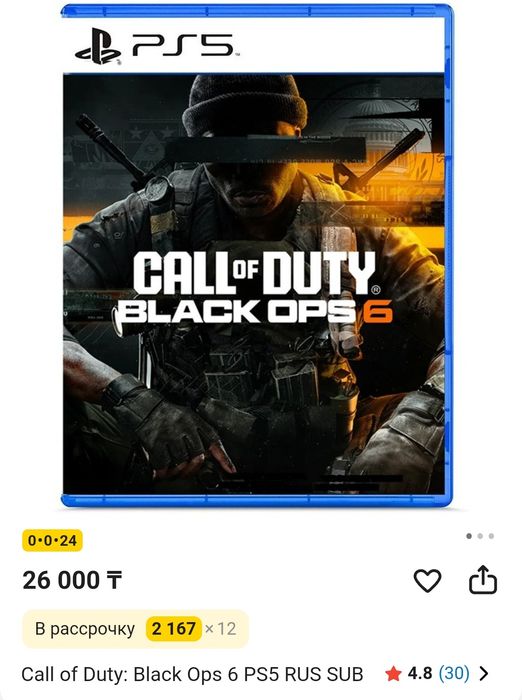Tap the share icon
Viewport: 522px width, 700px height.
482,579
